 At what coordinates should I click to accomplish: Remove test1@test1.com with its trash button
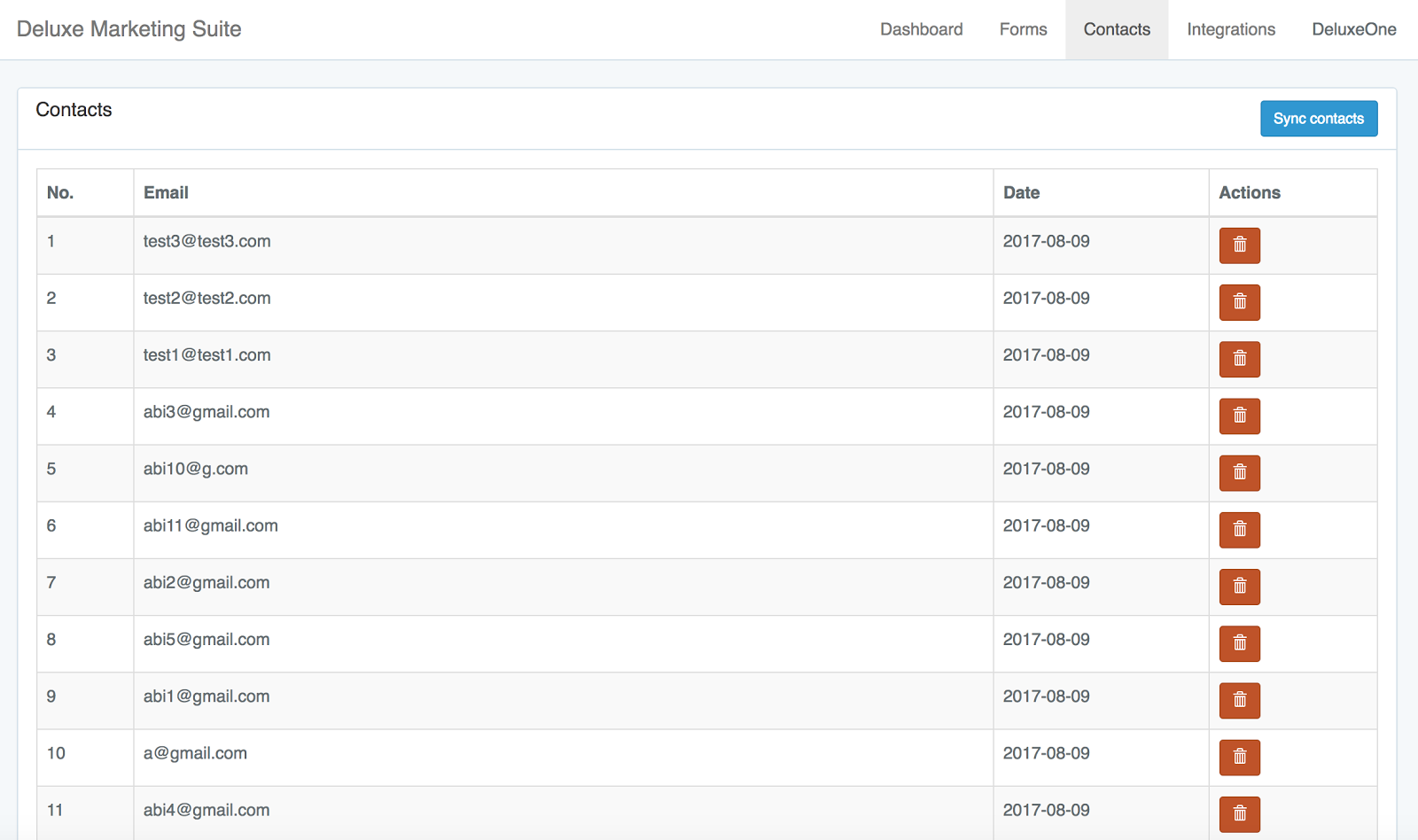[x=1239, y=359]
